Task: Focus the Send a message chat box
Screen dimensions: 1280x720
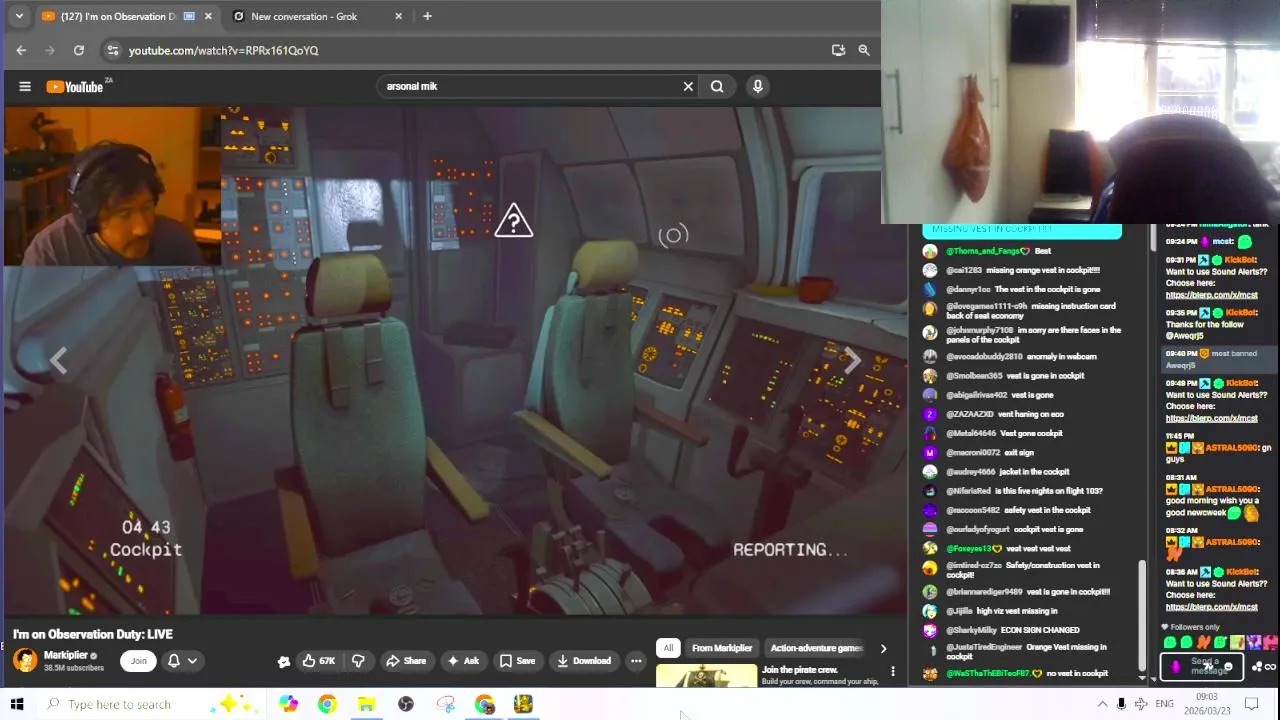Action: point(1200,666)
